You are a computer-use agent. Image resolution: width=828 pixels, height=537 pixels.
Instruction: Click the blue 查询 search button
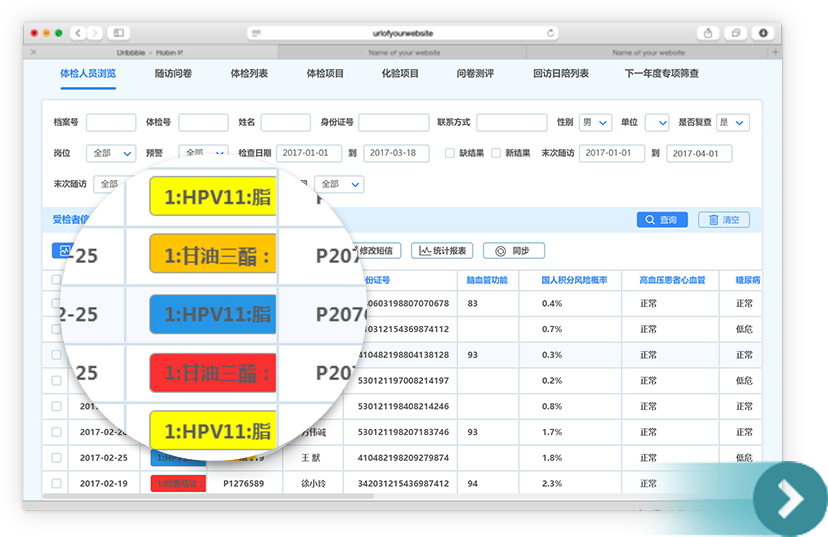(662, 220)
